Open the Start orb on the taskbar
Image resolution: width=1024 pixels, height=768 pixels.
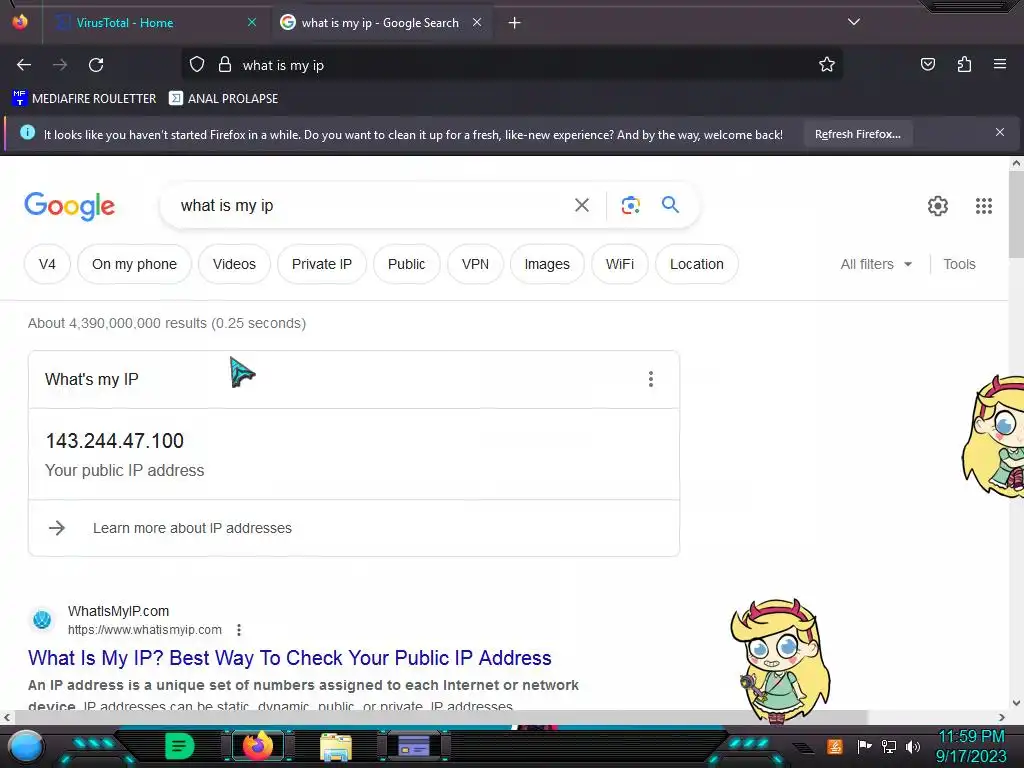point(25,746)
